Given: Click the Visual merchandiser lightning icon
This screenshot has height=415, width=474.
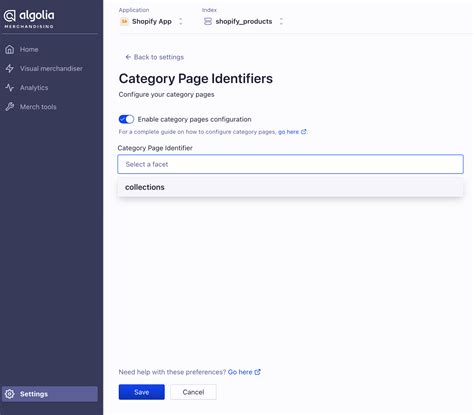Looking at the screenshot, I should click(x=10, y=68).
